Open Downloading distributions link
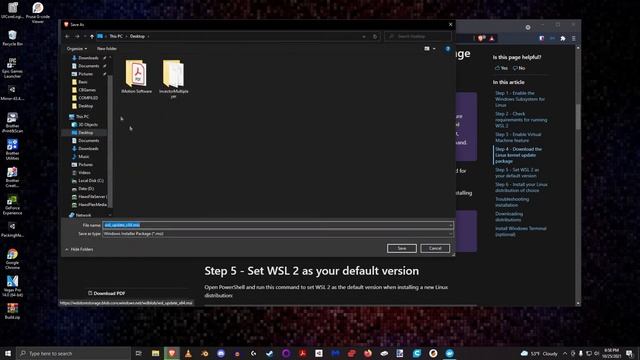Image resolution: width=640 pixels, height=360 pixels. click(509, 217)
